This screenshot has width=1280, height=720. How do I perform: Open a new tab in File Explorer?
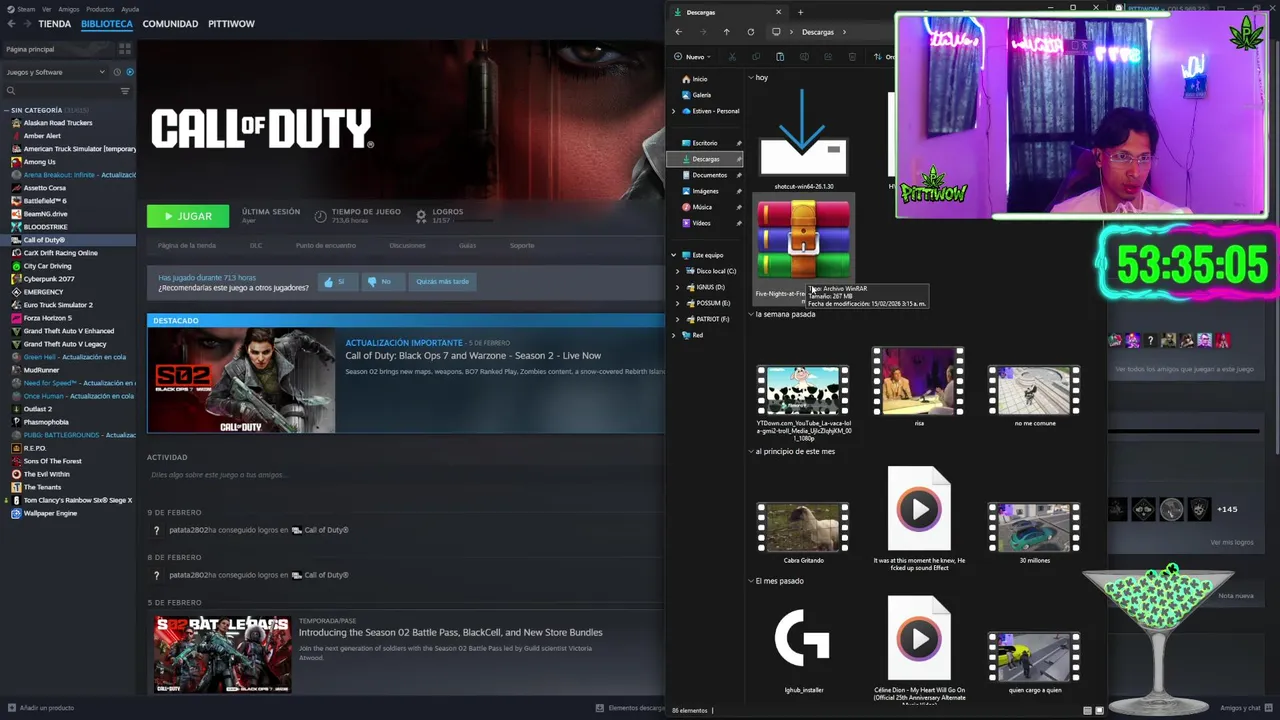[x=800, y=12]
